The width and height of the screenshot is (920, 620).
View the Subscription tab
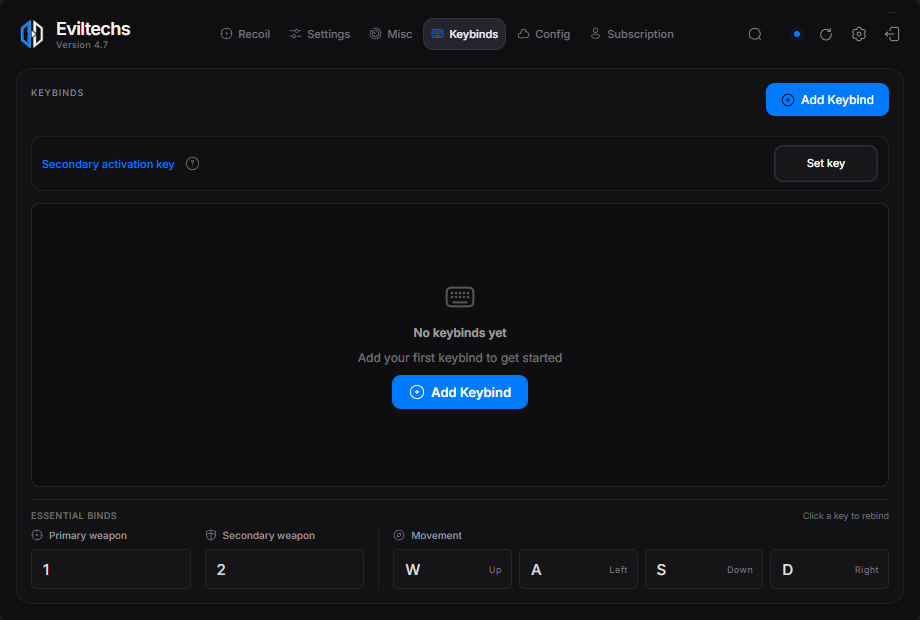click(x=632, y=34)
